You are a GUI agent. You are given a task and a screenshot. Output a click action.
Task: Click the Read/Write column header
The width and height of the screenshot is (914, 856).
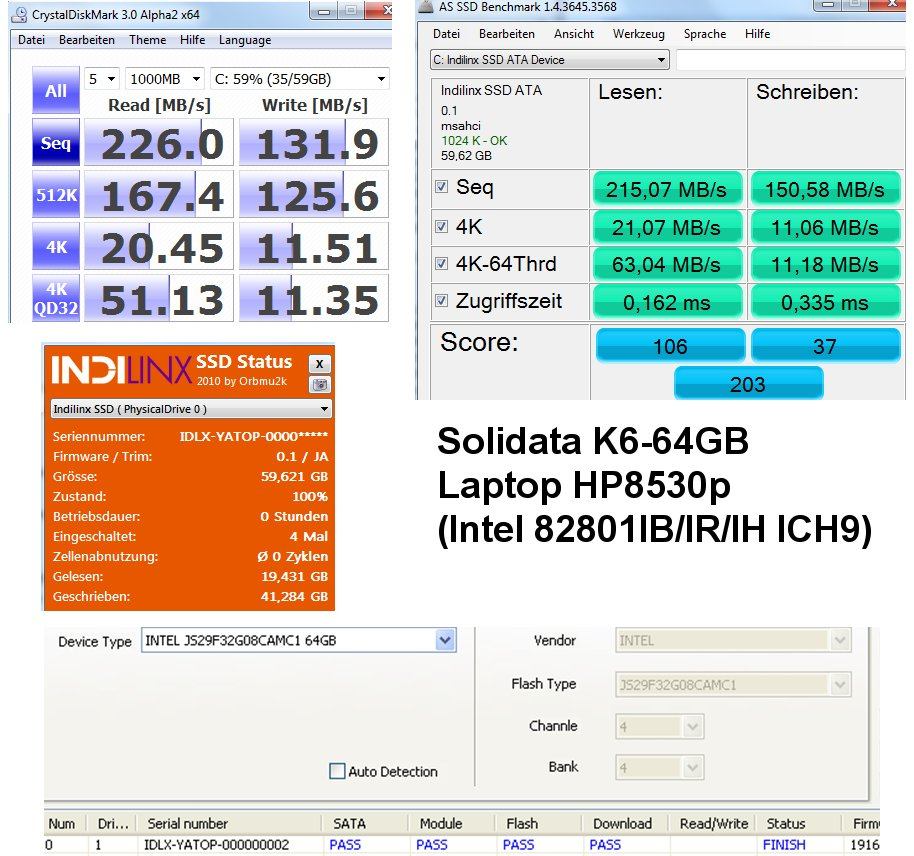click(x=713, y=823)
